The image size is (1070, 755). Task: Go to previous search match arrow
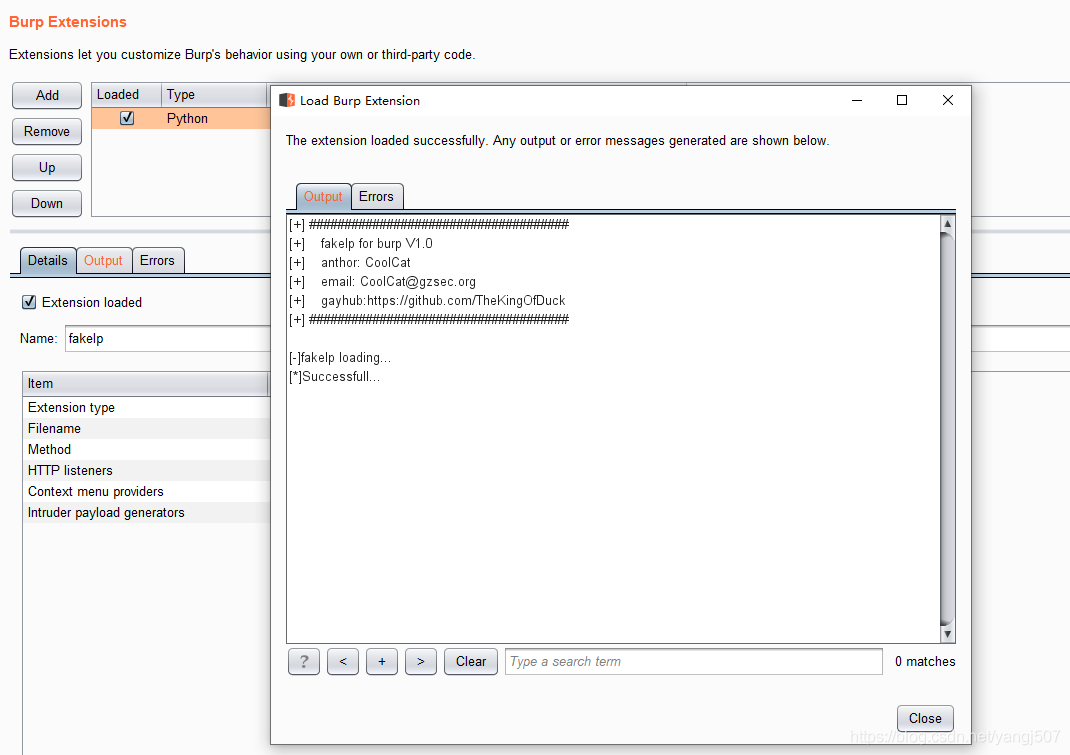click(343, 661)
